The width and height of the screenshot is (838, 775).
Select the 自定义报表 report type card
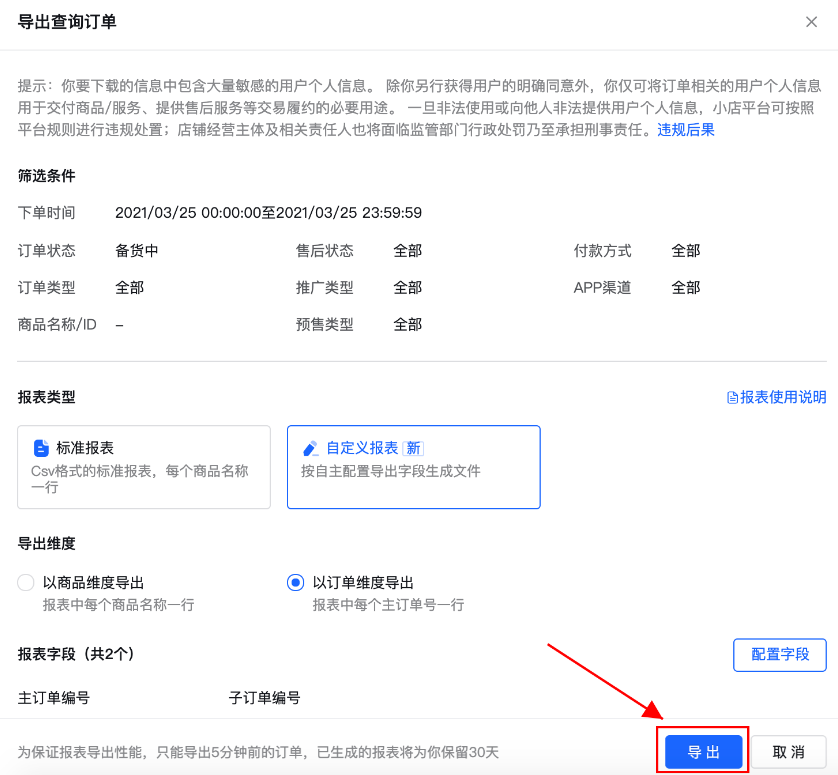tap(414, 467)
